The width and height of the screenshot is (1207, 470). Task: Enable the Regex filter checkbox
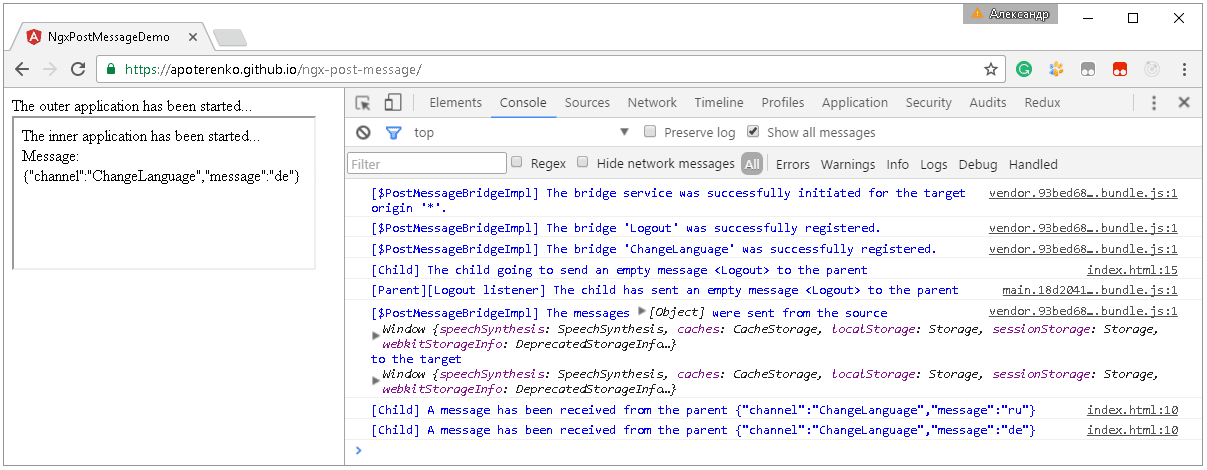coord(517,162)
